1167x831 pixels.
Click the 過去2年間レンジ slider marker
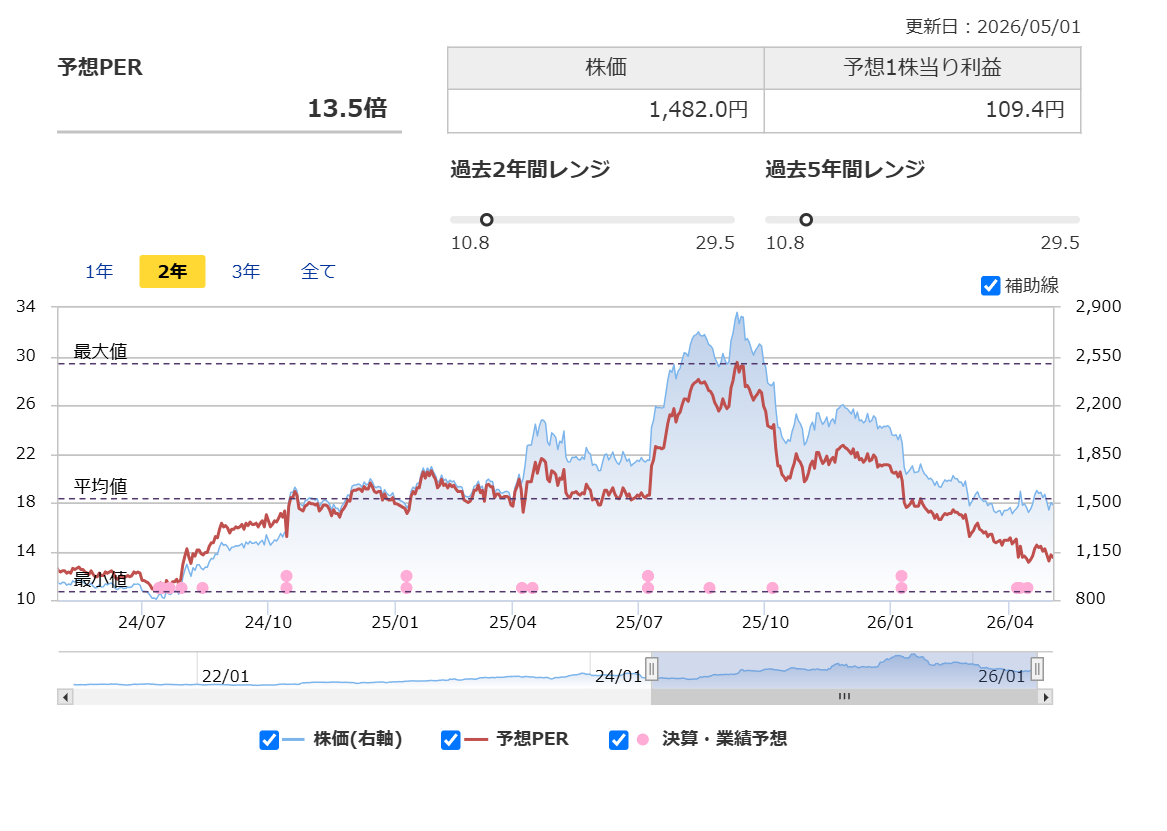tap(486, 219)
